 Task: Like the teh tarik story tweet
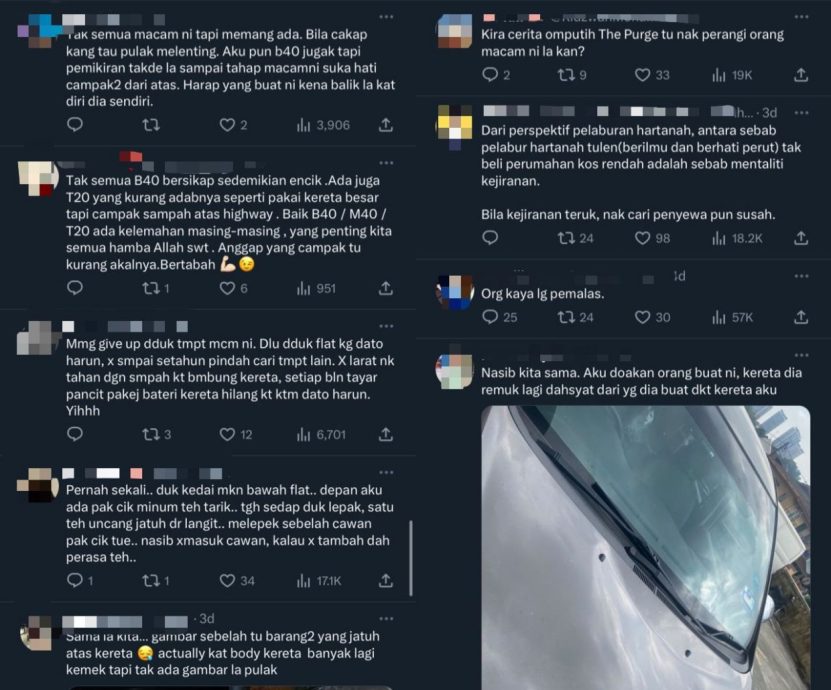(x=227, y=580)
